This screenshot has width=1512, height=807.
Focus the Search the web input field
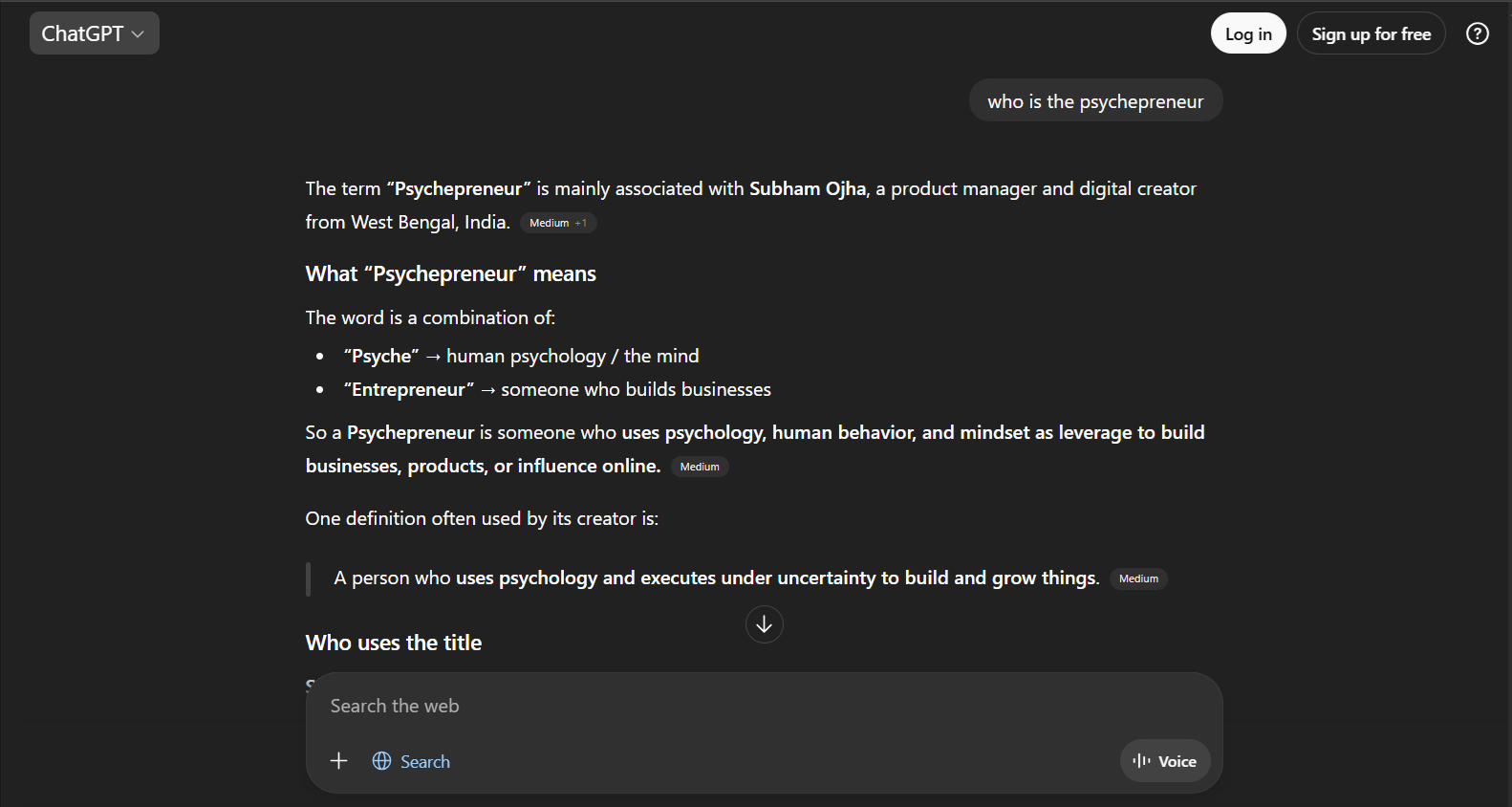coord(669,706)
